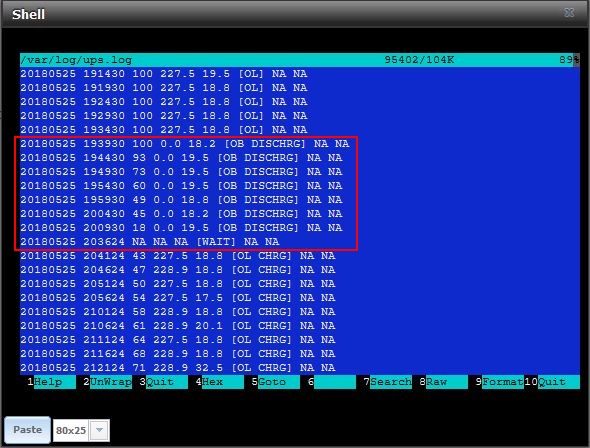Close the Shell window with X icon
590x448 pixels.
pyautogui.click(x=569, y=13)
